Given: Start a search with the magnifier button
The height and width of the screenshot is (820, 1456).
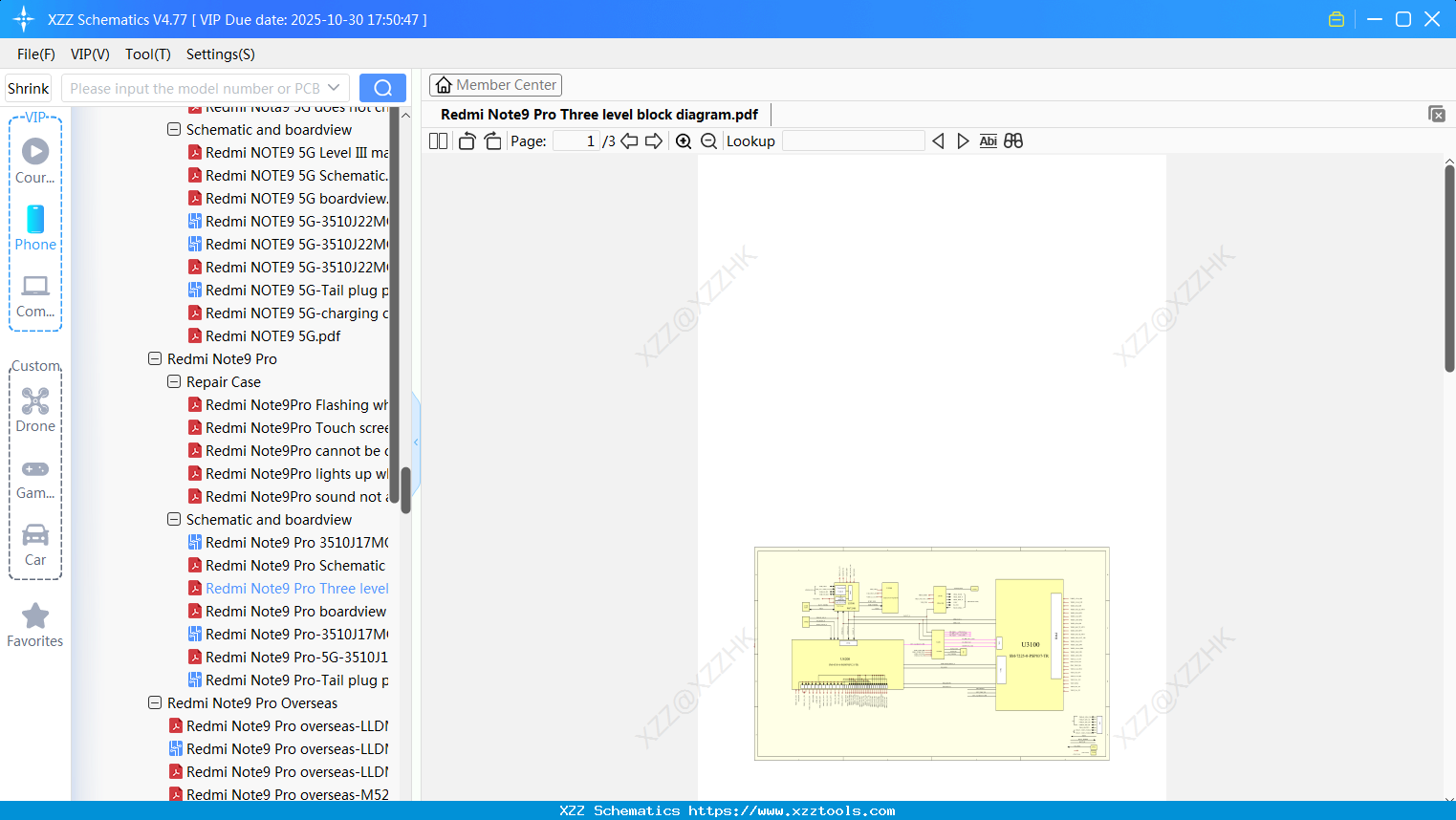Looking at the screenshot, I should 382,87.
